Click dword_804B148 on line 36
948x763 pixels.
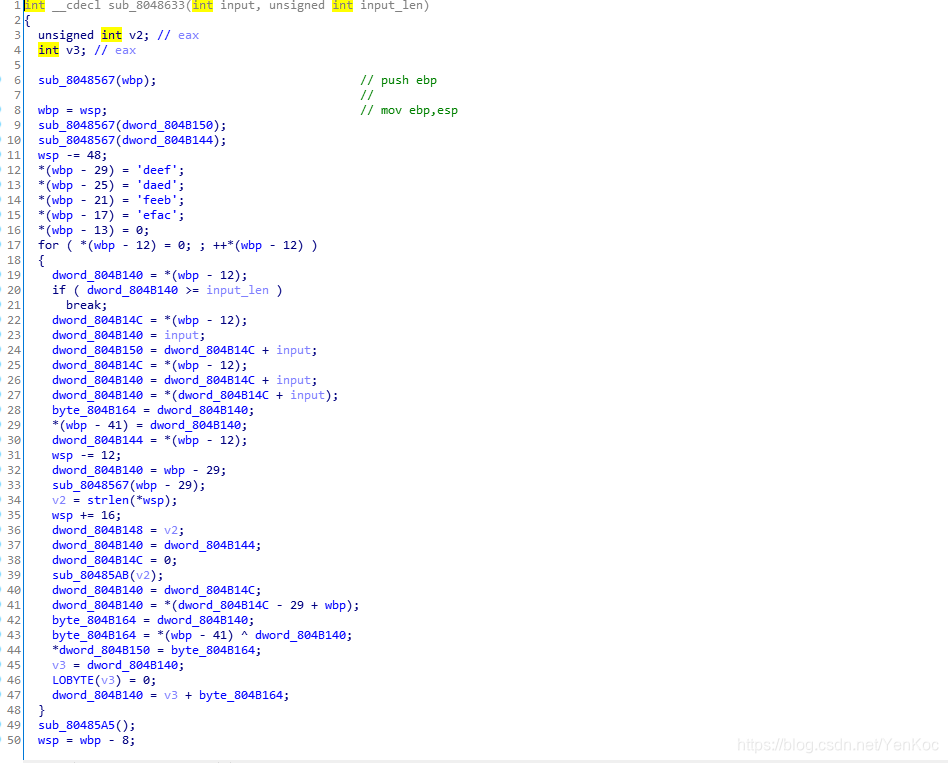coord(97,530)
